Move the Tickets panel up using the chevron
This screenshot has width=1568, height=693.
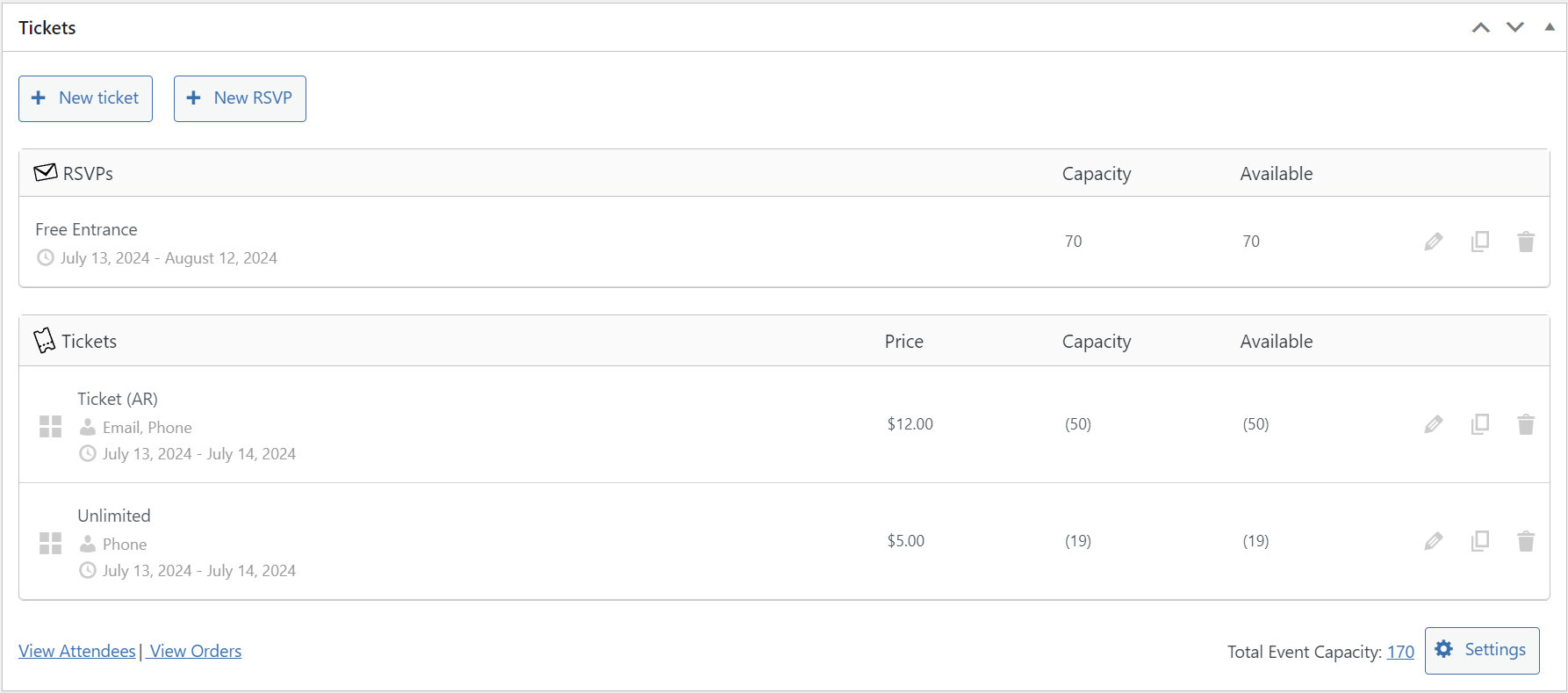pos(1481,27)
